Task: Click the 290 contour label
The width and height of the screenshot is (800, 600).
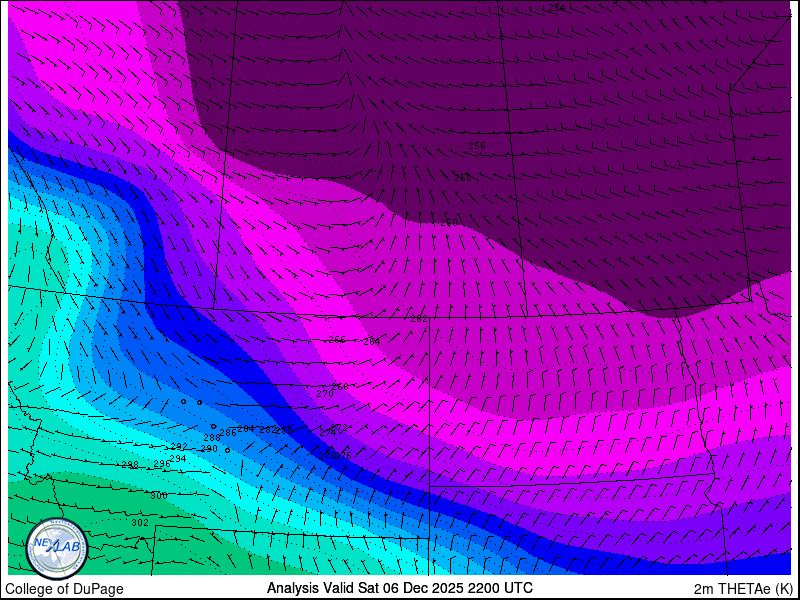Action: coord(209,449)
